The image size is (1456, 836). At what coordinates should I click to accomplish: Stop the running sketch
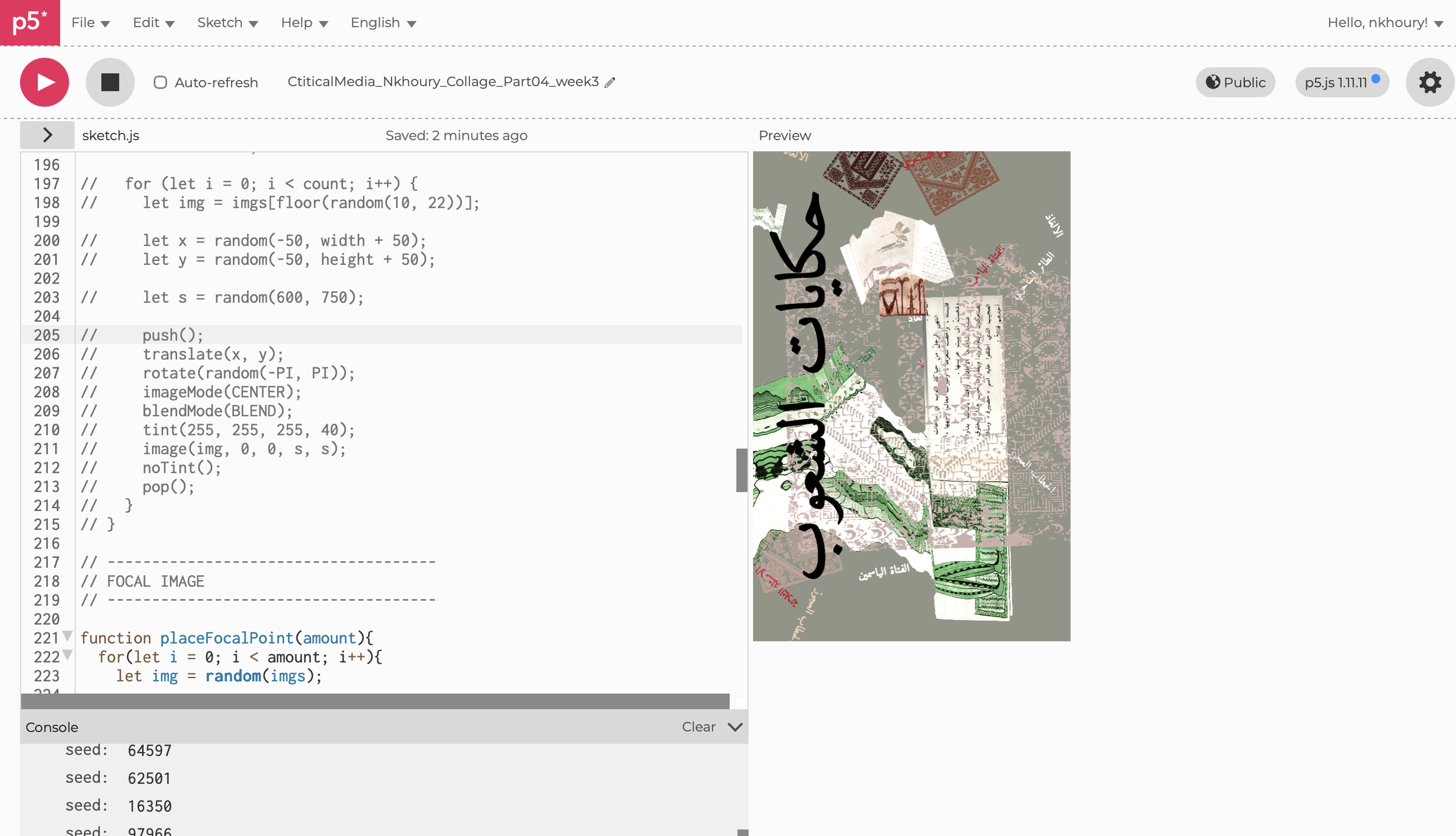110,82
